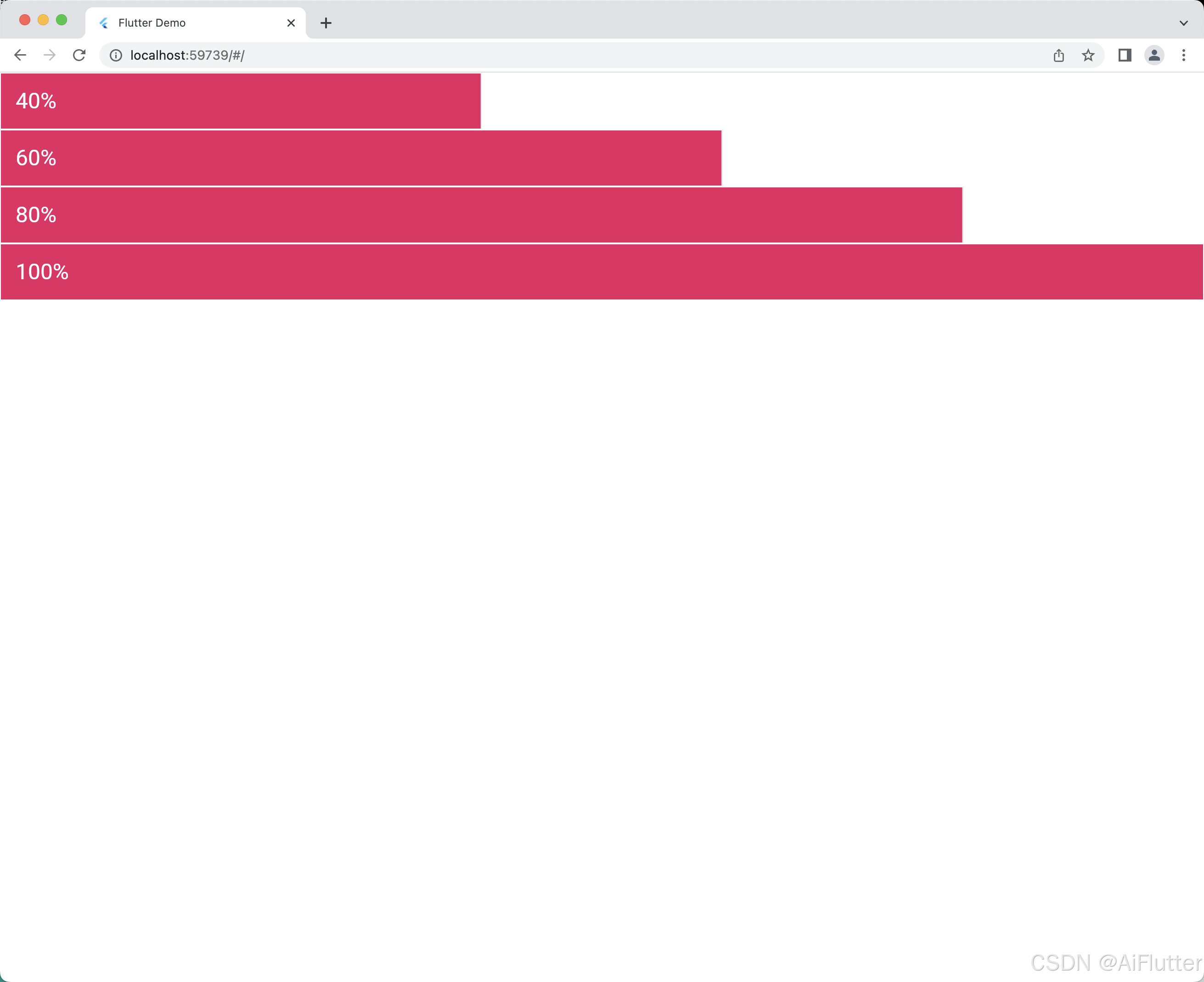Image resolution: width=1204 pixels, height=982 pixels.
Task: Select the Flutter Demo tab
Action: click(x=196, y=23)
